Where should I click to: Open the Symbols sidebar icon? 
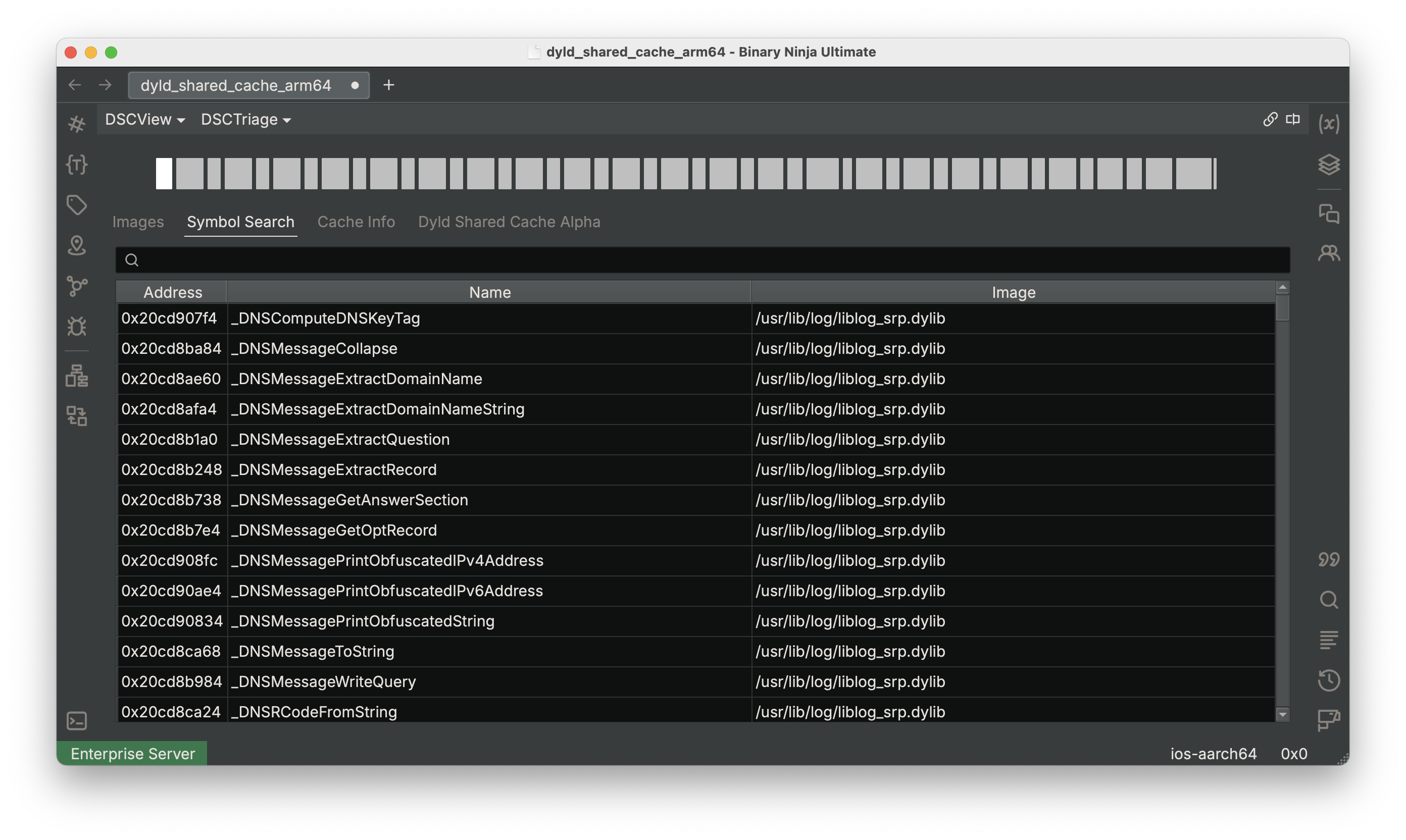76,123
